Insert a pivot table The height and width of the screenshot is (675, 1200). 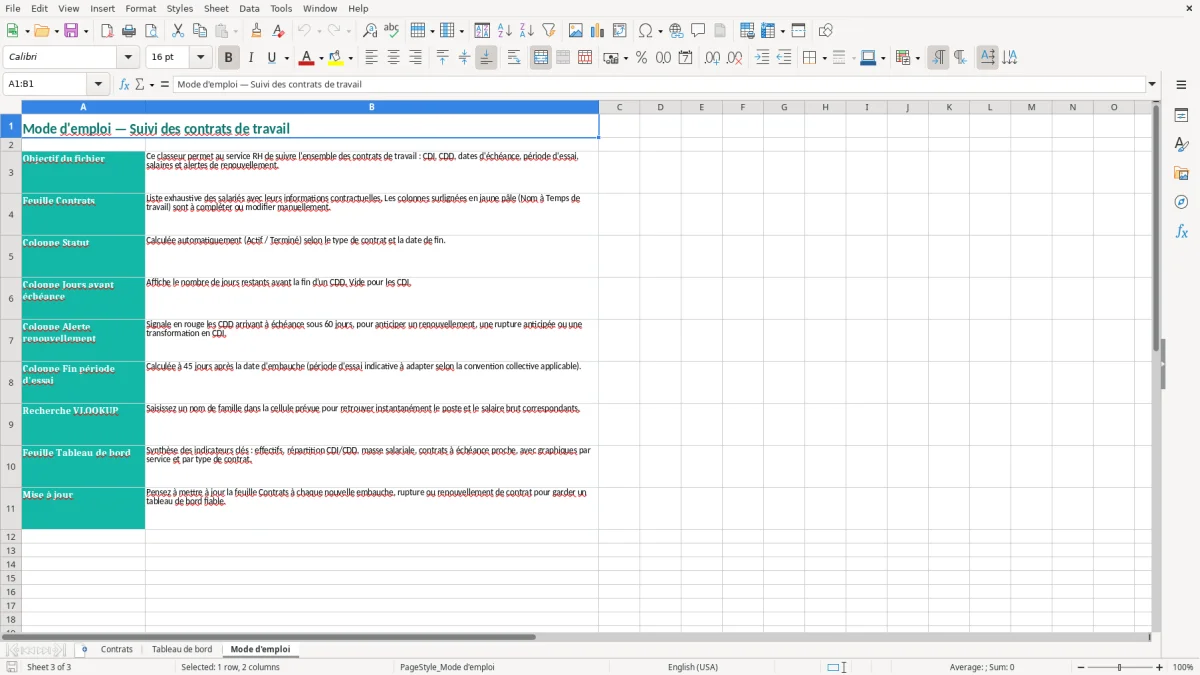620,31
